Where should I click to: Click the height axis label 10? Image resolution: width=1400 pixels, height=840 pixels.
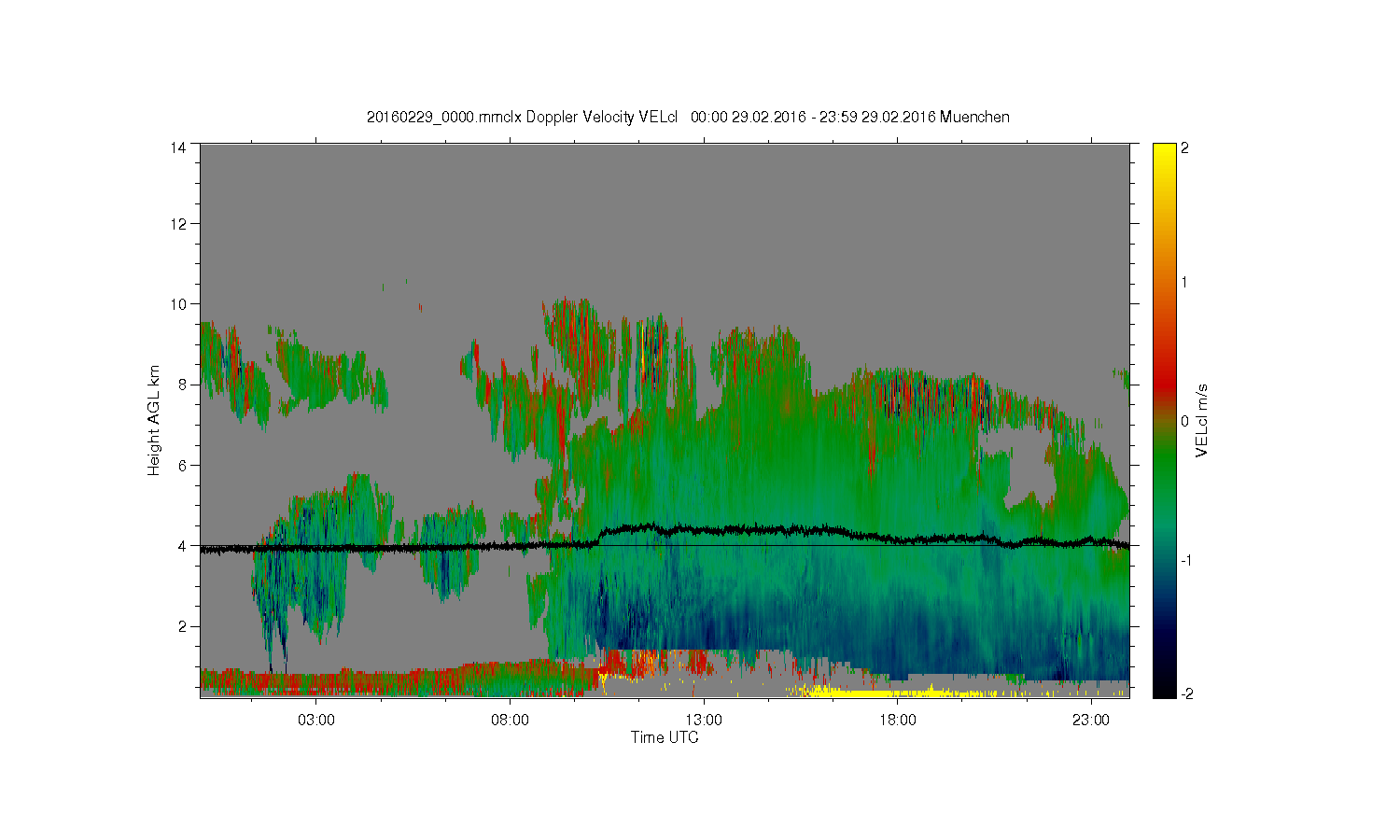pyautogui.click(x=179, y=304)
